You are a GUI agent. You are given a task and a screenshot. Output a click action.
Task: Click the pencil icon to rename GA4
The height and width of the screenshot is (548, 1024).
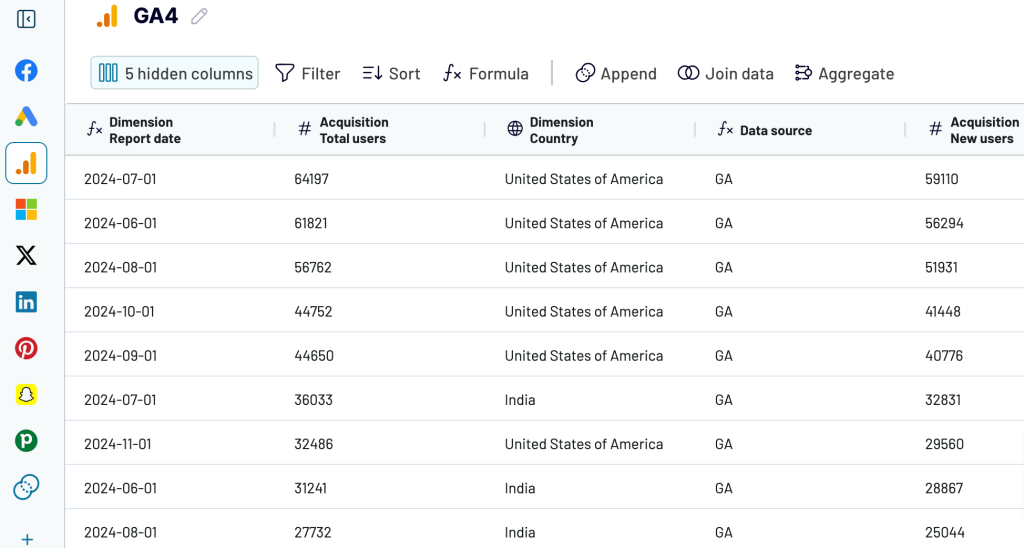point(200,16)
